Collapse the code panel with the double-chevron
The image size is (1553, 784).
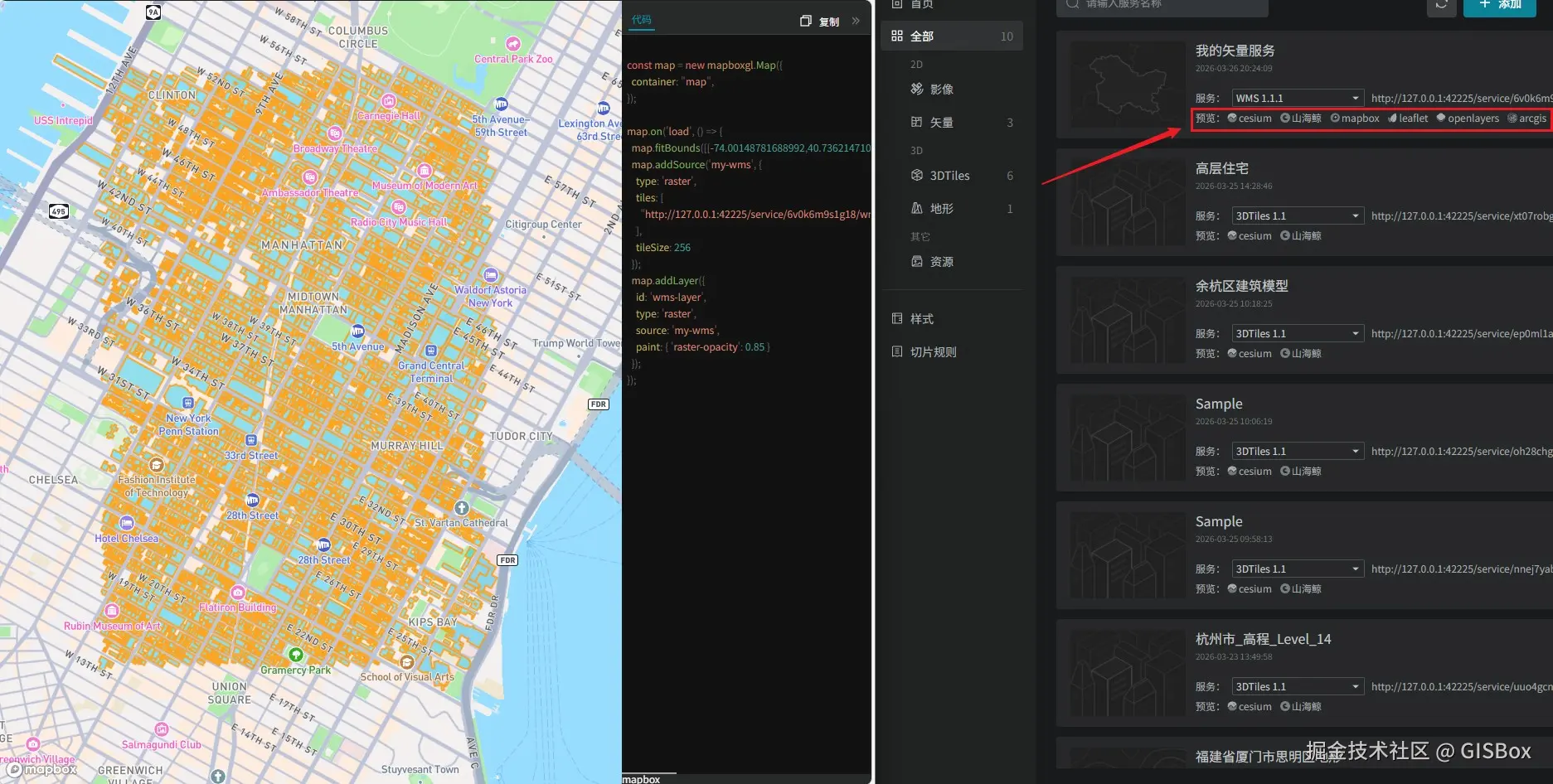[856, 21]
